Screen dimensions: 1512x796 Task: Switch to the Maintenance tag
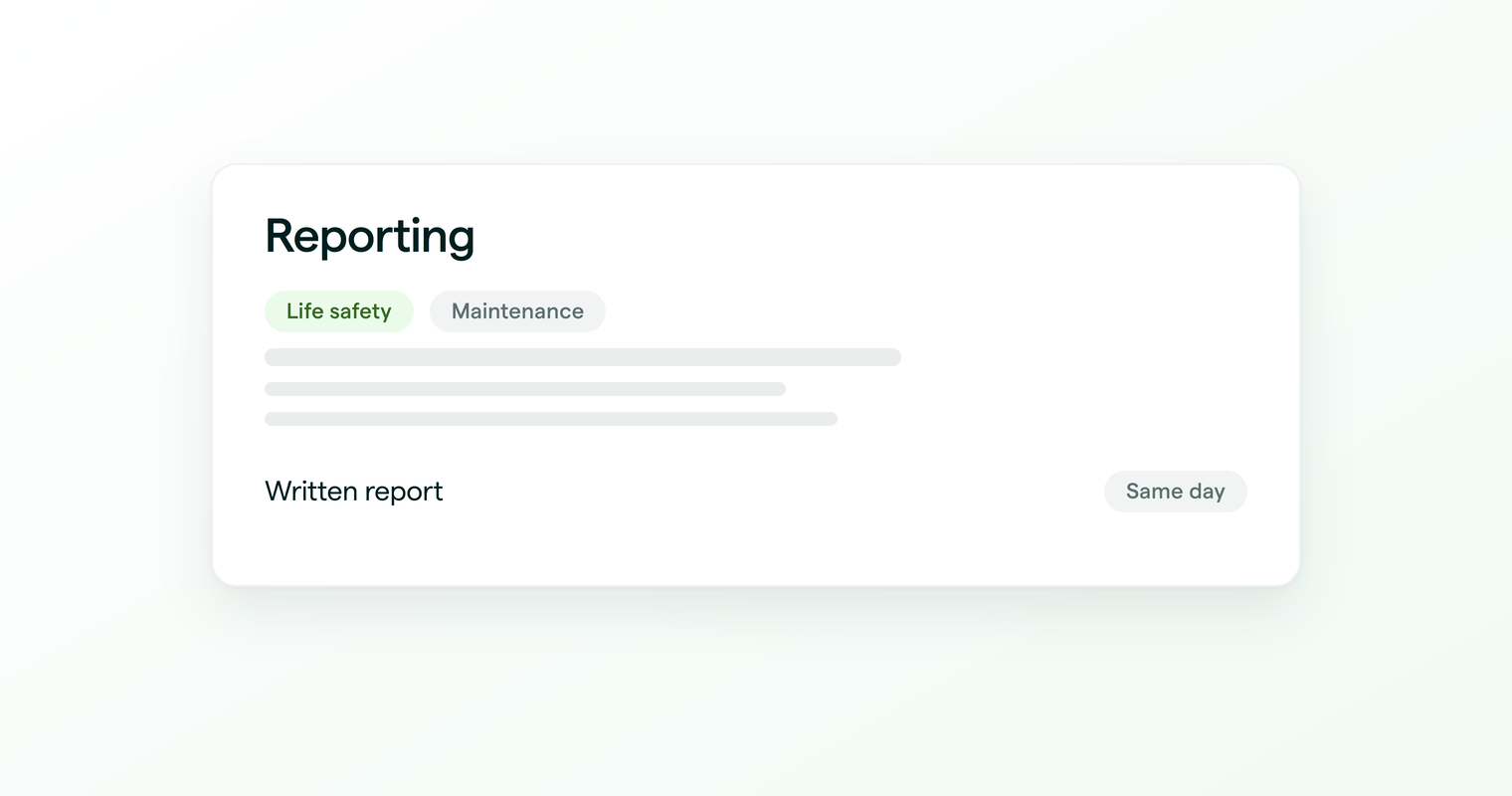[x=517, y=311]
